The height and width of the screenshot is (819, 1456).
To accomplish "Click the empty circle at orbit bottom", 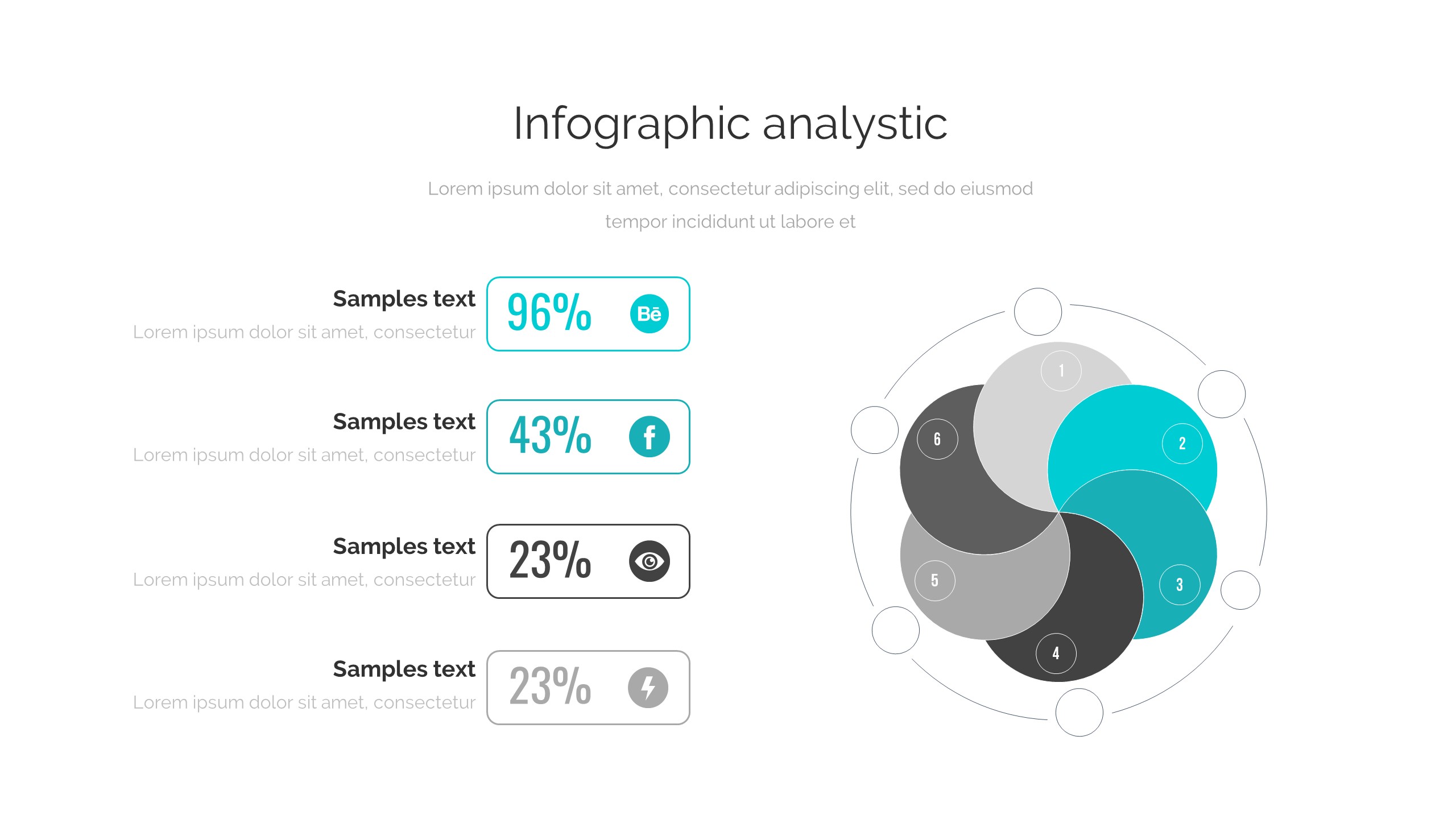I will tap(1079, 712).
